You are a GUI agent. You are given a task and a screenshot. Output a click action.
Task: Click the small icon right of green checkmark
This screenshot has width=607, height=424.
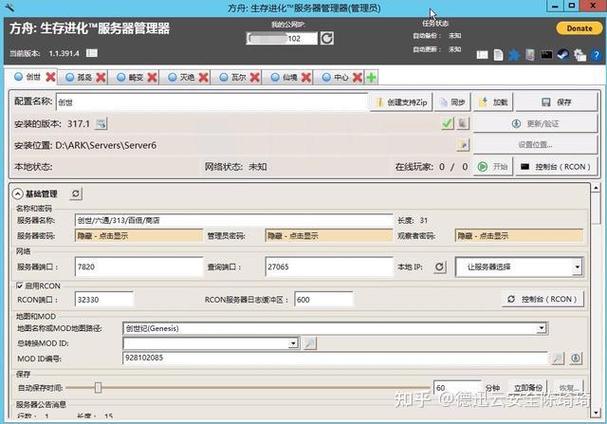(x=462, y=124)
